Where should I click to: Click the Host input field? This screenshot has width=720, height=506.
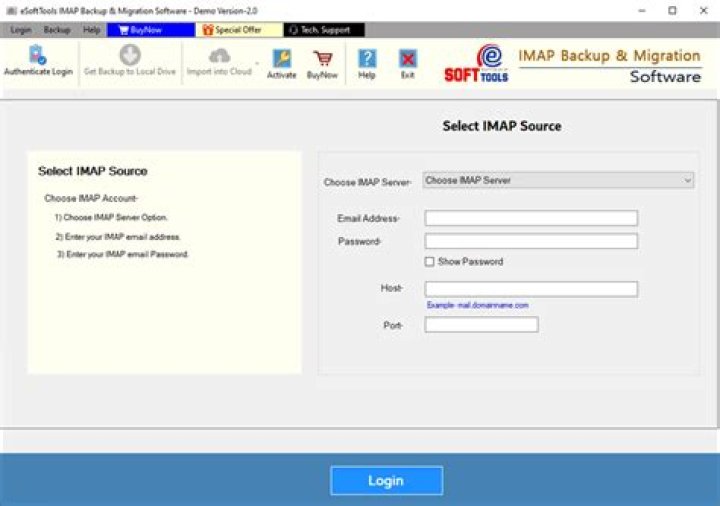click(531, 289)
